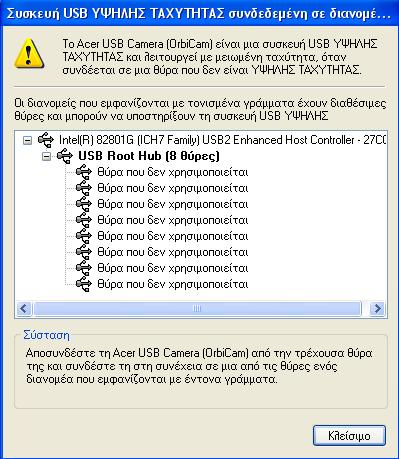Click the horizontal scrollbar right arrow
This screenshot has width=399, height=459.
[378, 309]
